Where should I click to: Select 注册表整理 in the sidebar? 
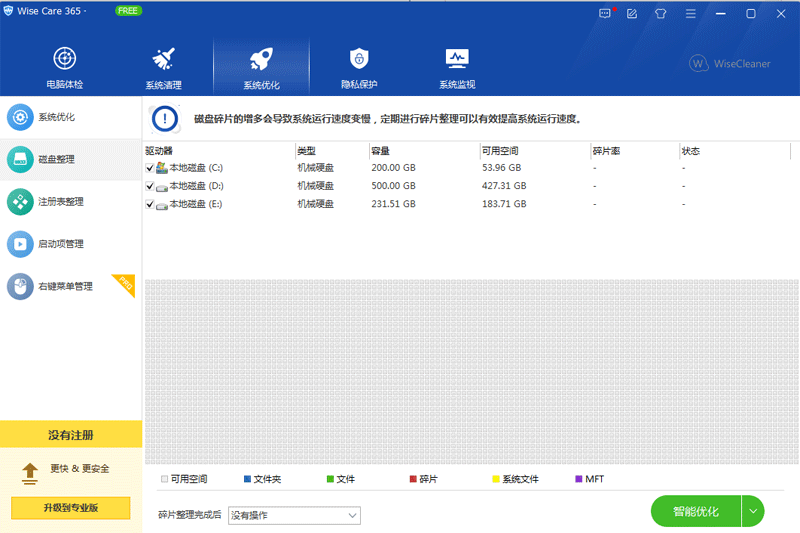click(x=60, y=202)
